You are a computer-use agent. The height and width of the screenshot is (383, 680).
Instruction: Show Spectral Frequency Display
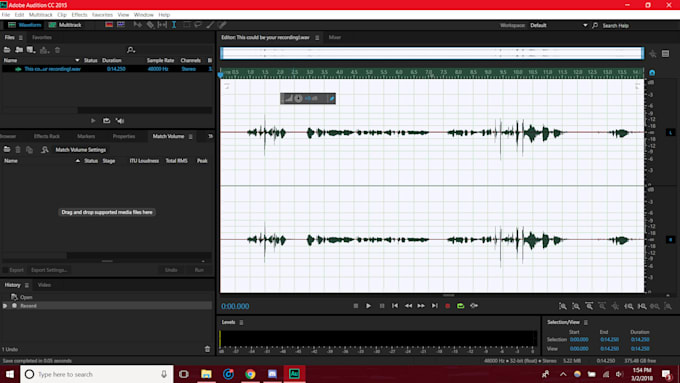109,25
